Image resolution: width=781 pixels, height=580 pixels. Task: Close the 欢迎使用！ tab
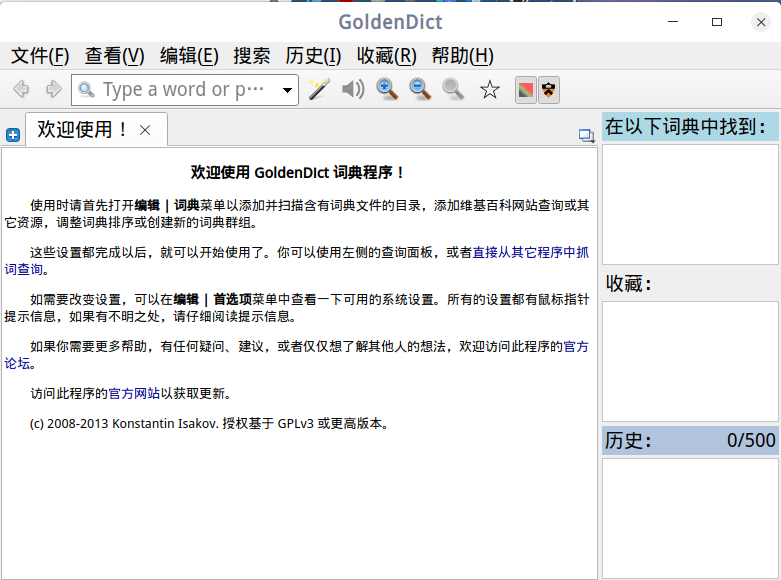(145, 130)
